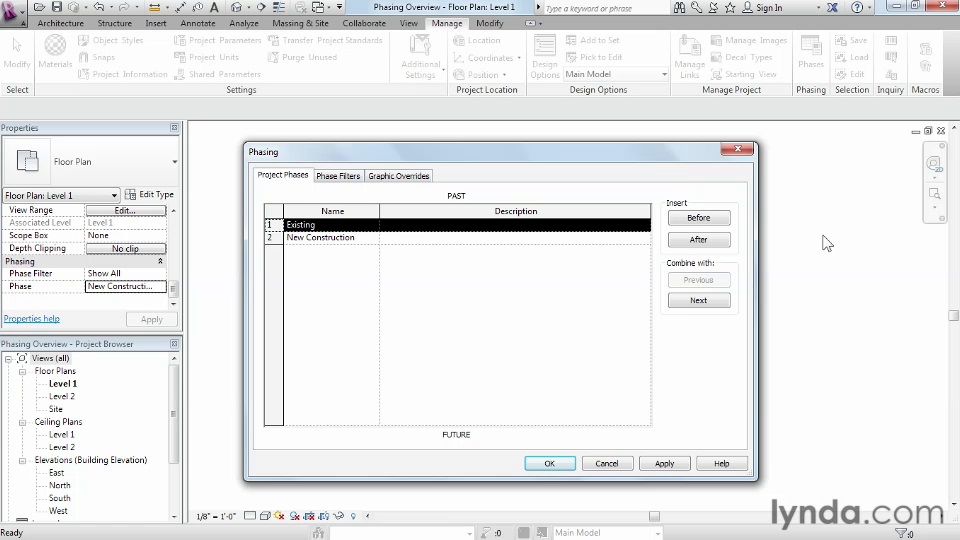Select Level 2 under Floor Plans

point(62,397)
